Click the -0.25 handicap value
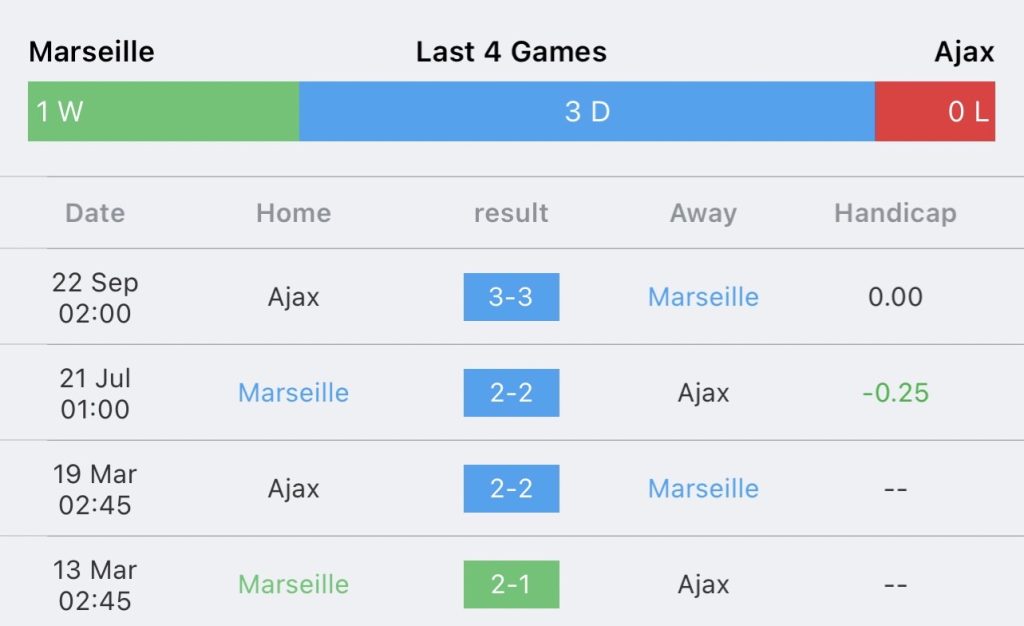The width and height of the screenshot is (1024, 626). (895, 392)
